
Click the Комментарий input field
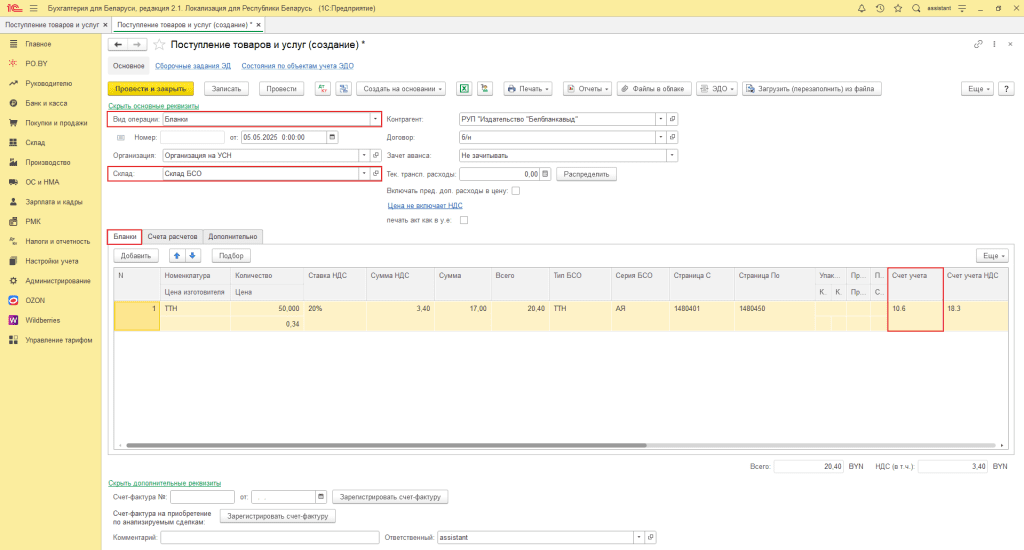point(270,537)
